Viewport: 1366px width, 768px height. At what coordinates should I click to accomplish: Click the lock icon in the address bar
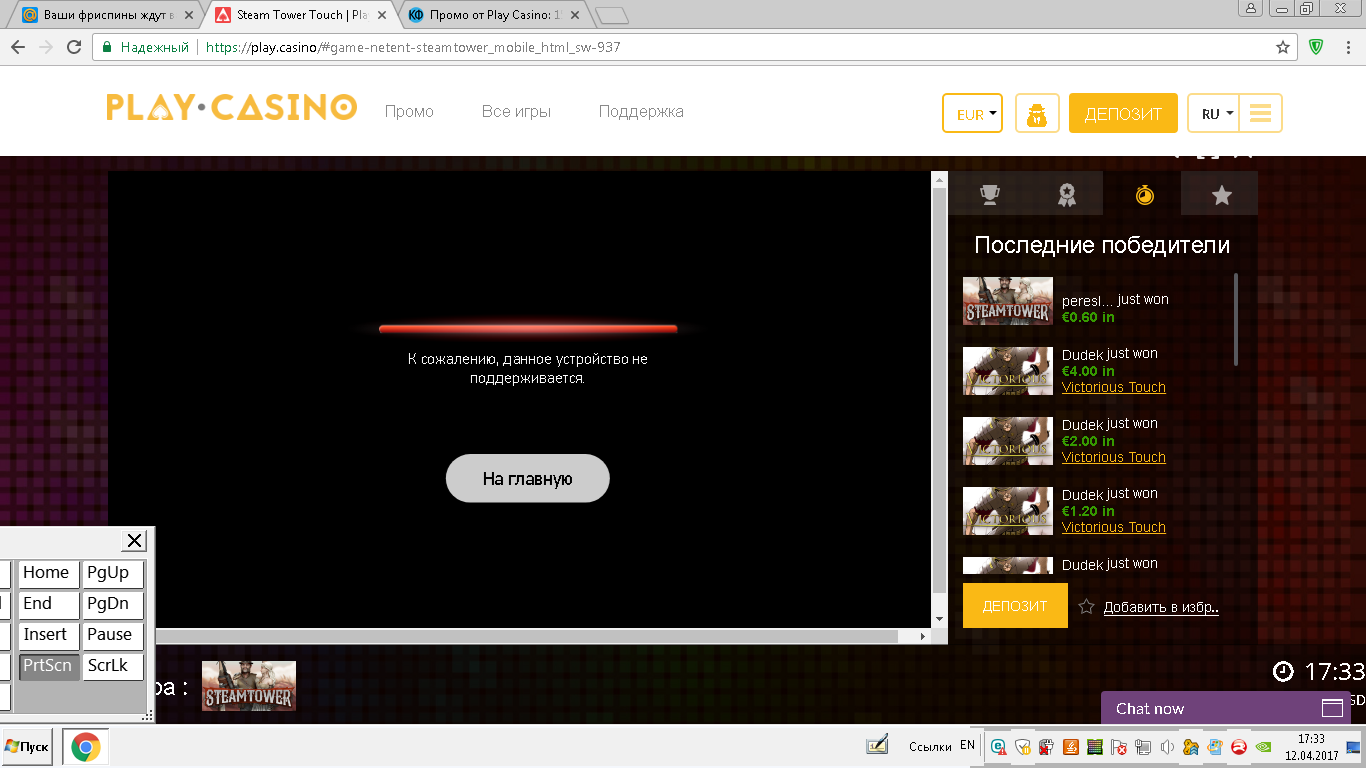click(107, 47)
